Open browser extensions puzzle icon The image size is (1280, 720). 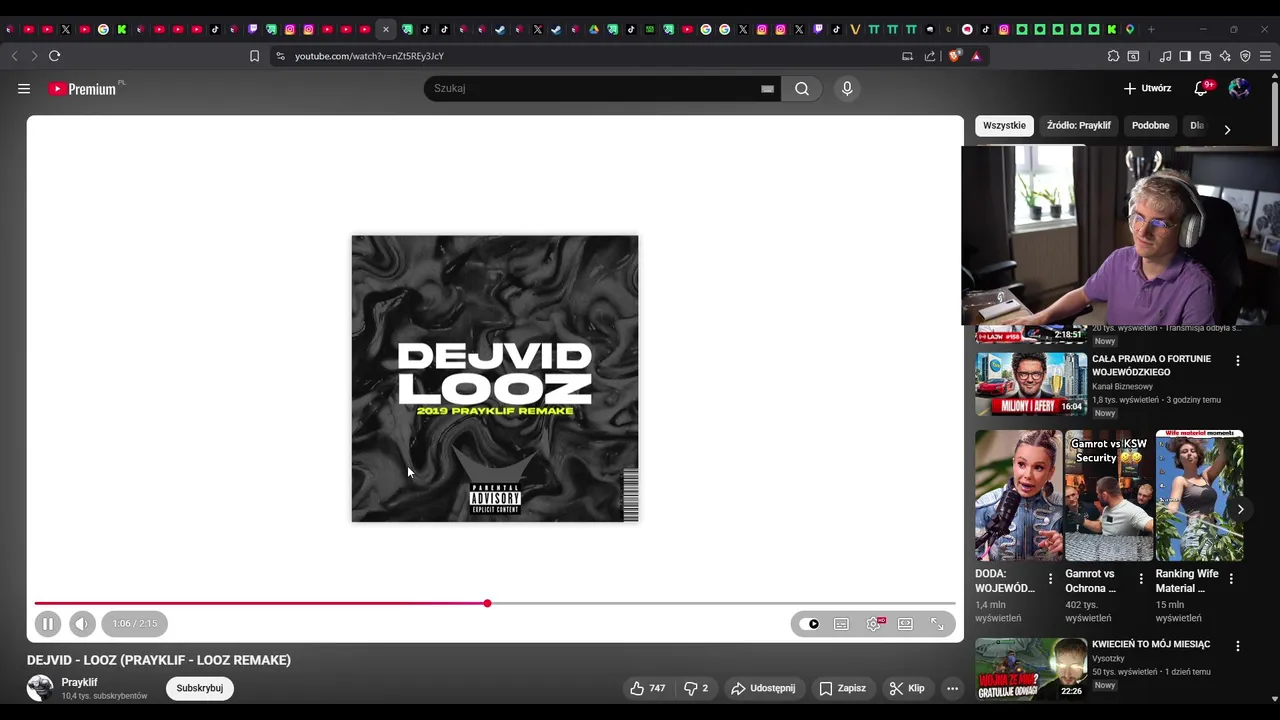(1113, 56)
